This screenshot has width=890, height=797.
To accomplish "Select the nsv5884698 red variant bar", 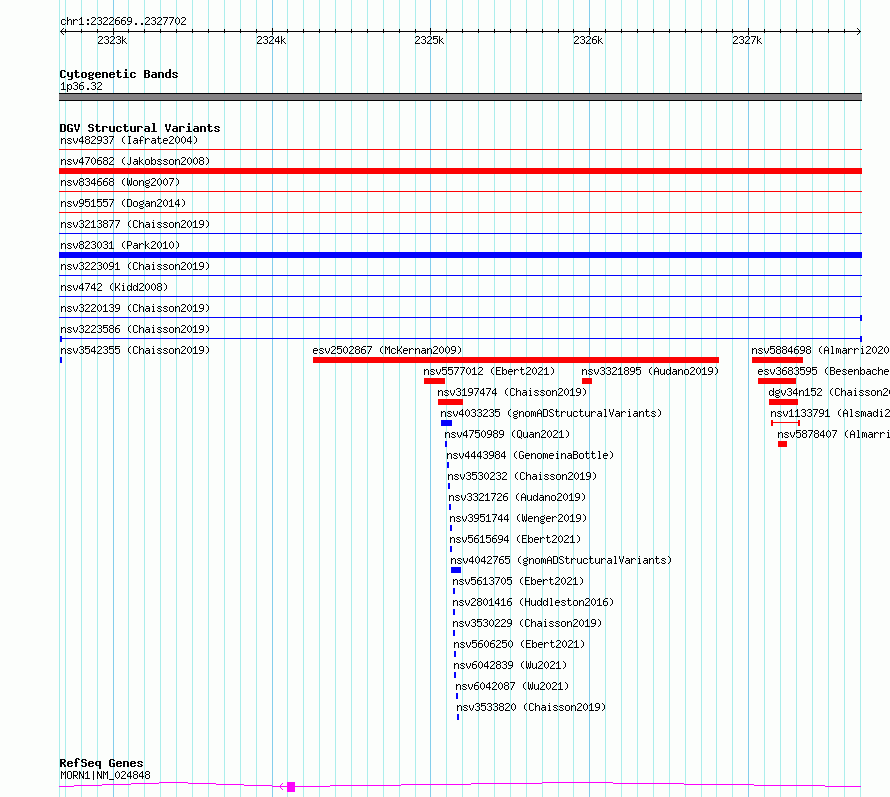I will [778, 360].
